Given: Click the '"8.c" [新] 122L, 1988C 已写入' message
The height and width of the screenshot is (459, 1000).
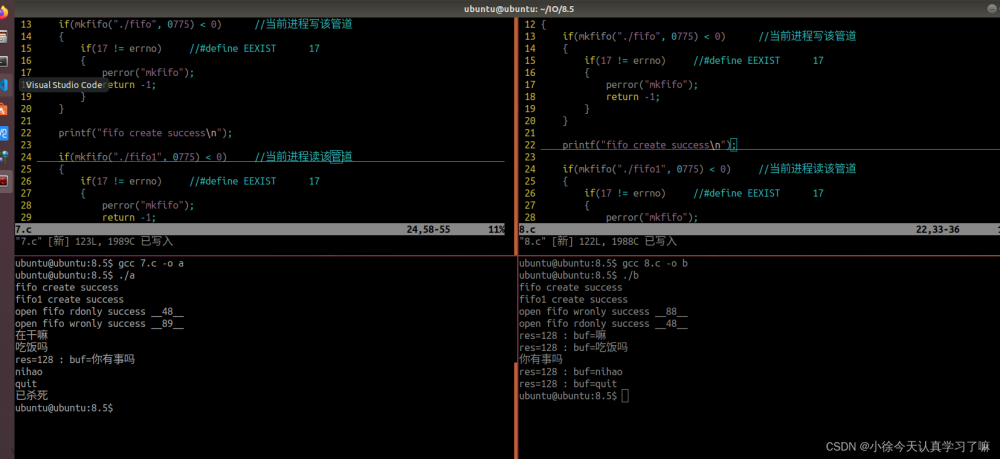Looking at the screenshot, I should (x=598, y=242).
